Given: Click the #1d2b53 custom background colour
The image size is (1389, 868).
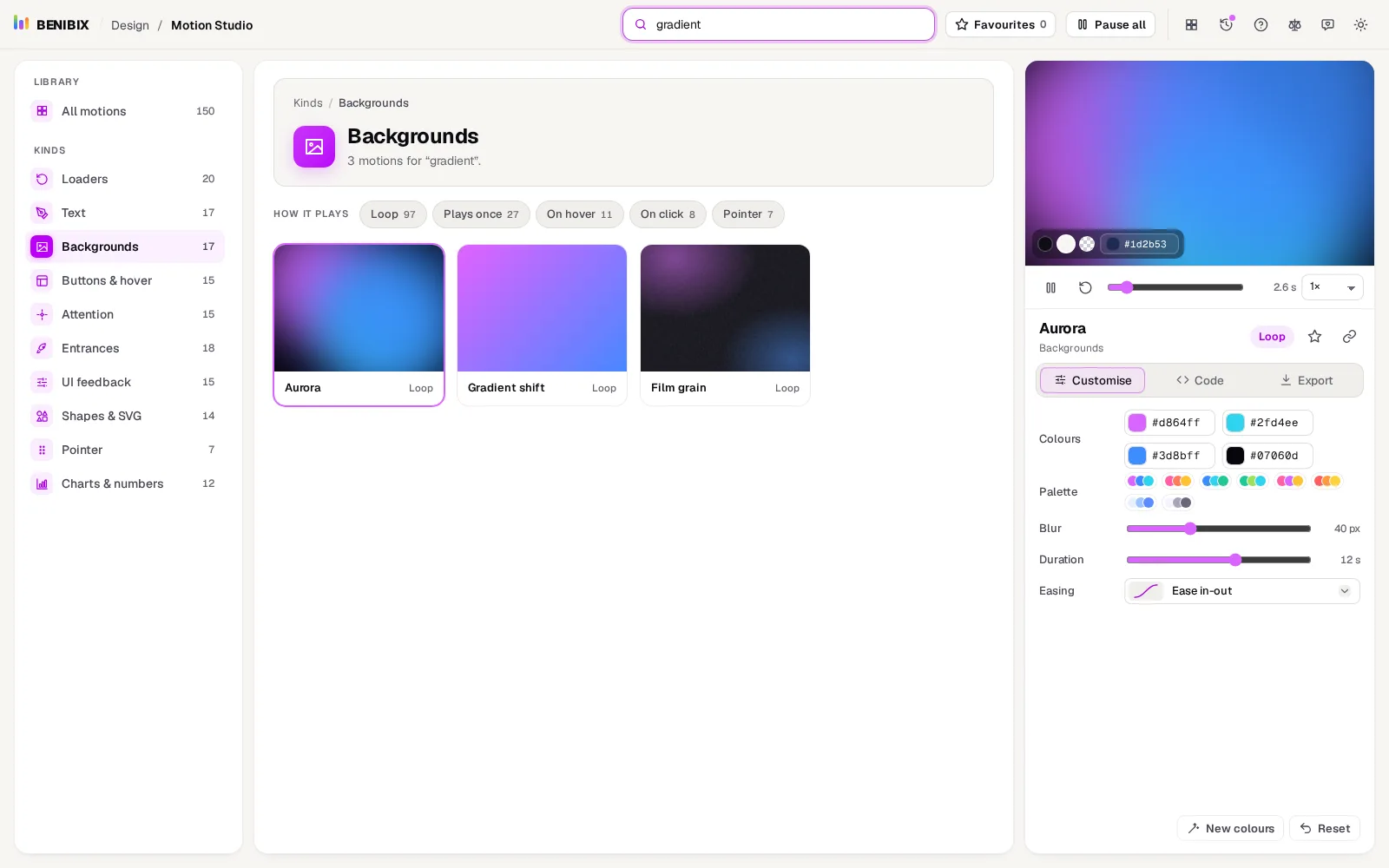Looking at the screenshot, I should pos(1139,244).
